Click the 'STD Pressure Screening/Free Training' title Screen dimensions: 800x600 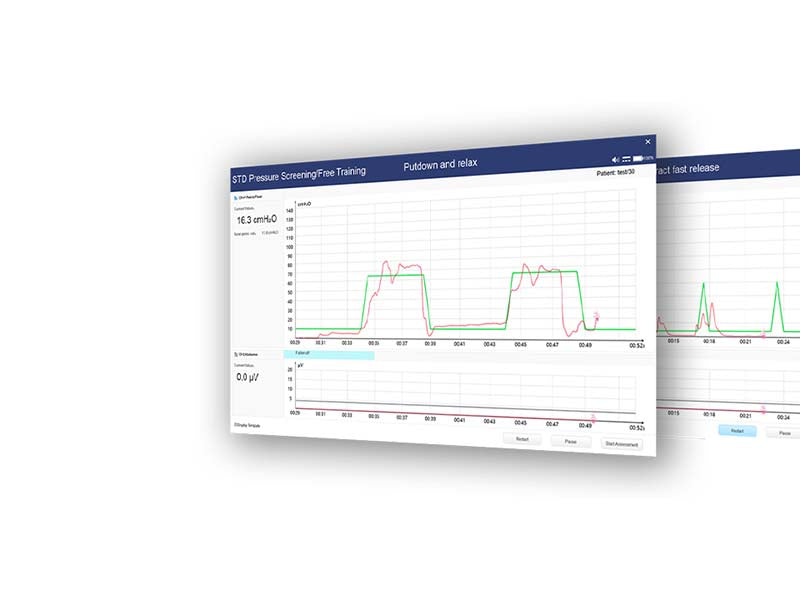click(298, 172)
